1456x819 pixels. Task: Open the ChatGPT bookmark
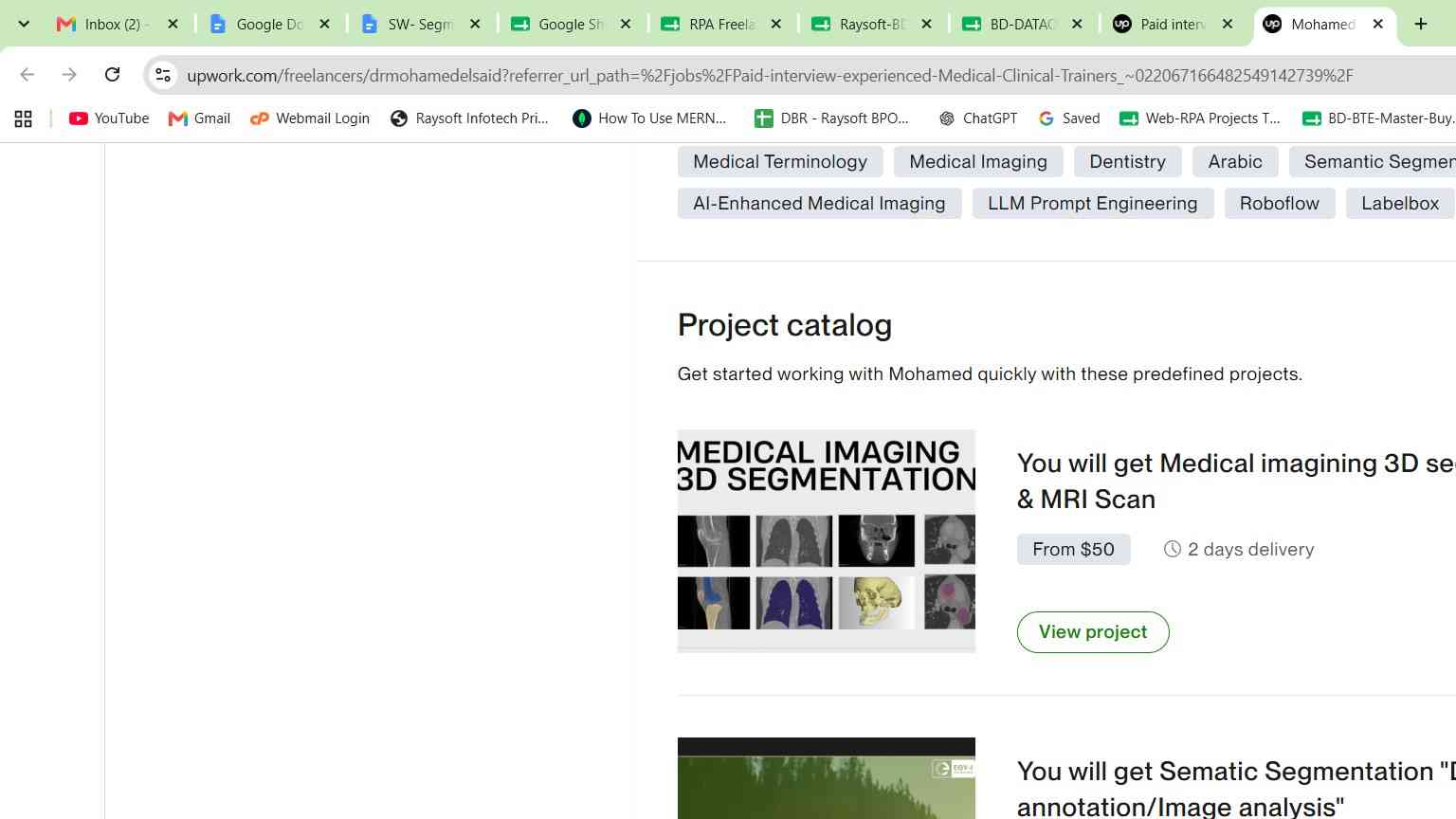pyautogui.click(x=977, y=118)
